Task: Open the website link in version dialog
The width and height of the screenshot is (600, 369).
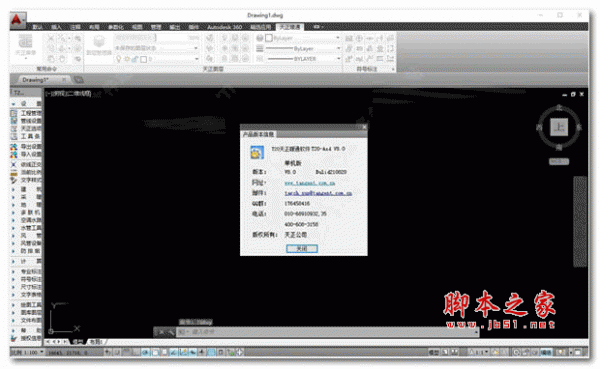Action: click(x=310, y=183)
